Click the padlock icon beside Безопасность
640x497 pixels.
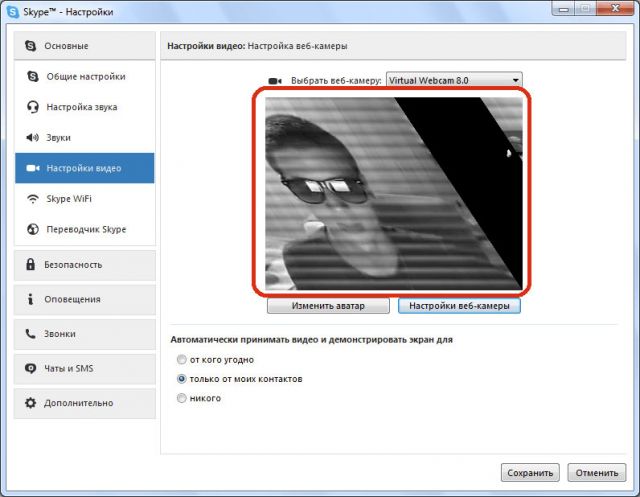coord(30,264)
